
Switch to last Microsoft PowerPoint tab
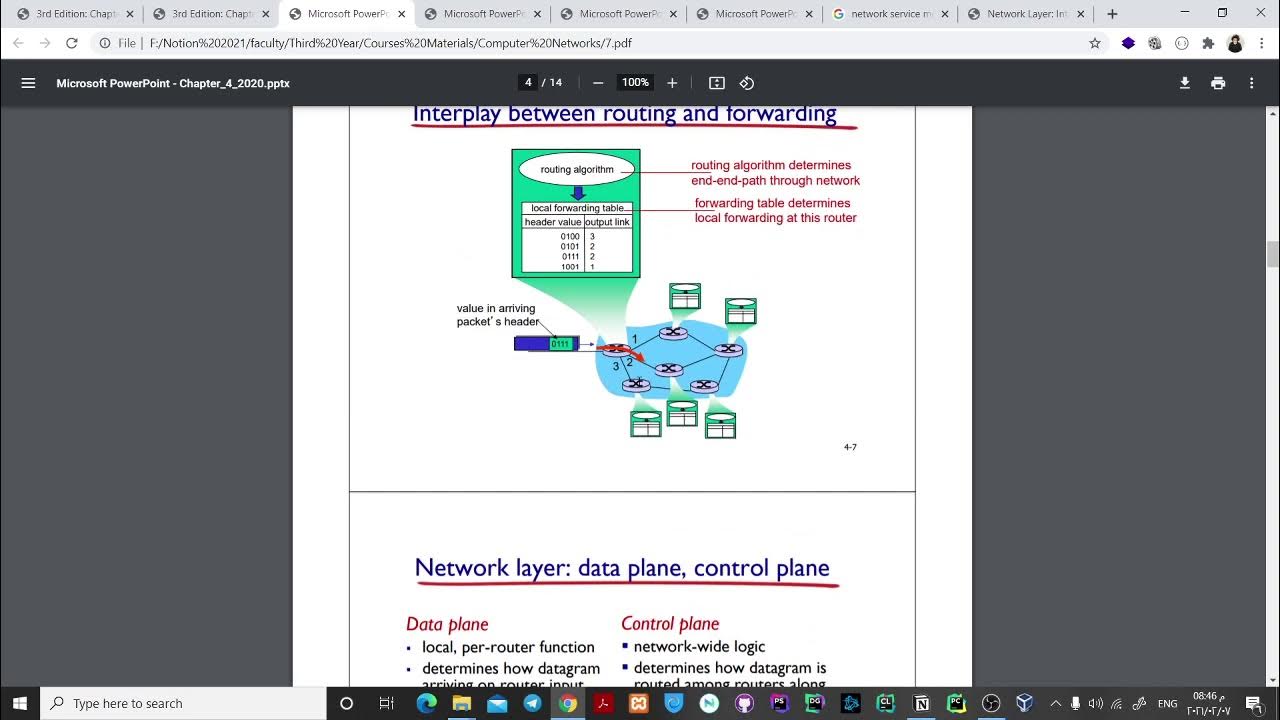point(755,14)
